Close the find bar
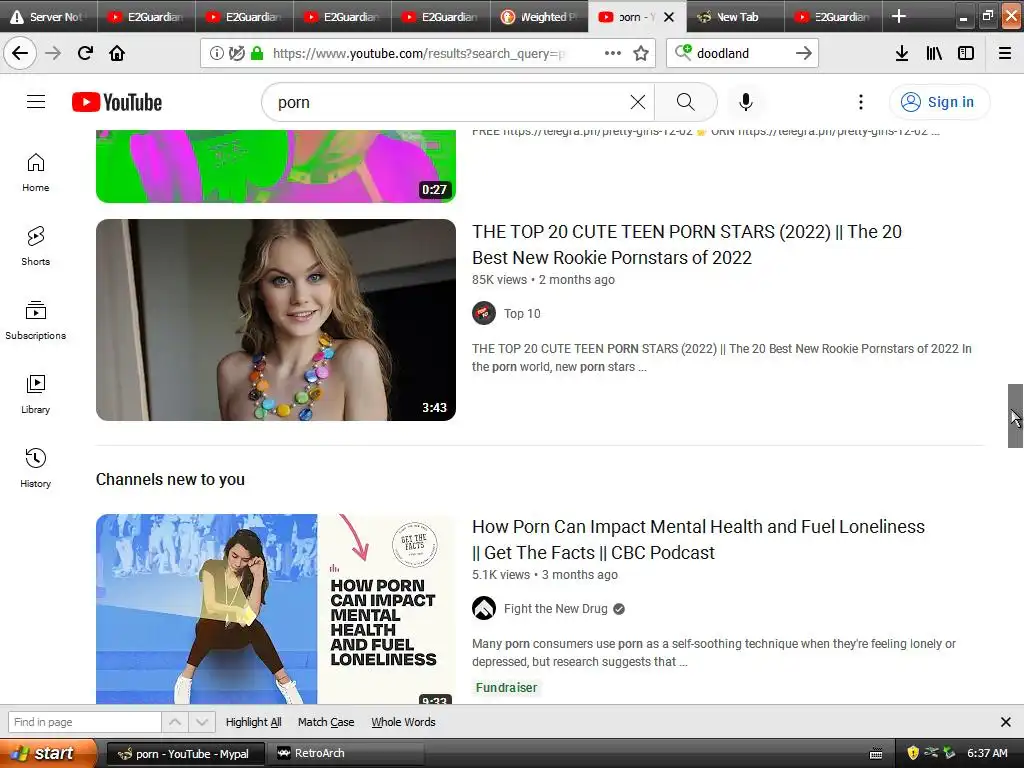Viewport: 1024px width, 768px height. click(x=1006, y=722)
